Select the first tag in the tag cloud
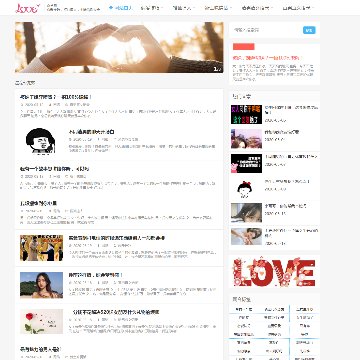 [244, 309]
